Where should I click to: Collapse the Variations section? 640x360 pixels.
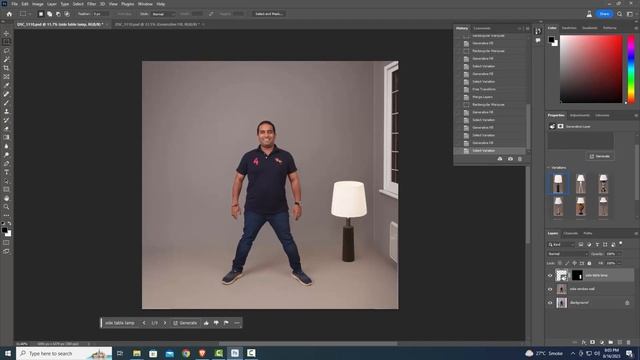point(549,167)
